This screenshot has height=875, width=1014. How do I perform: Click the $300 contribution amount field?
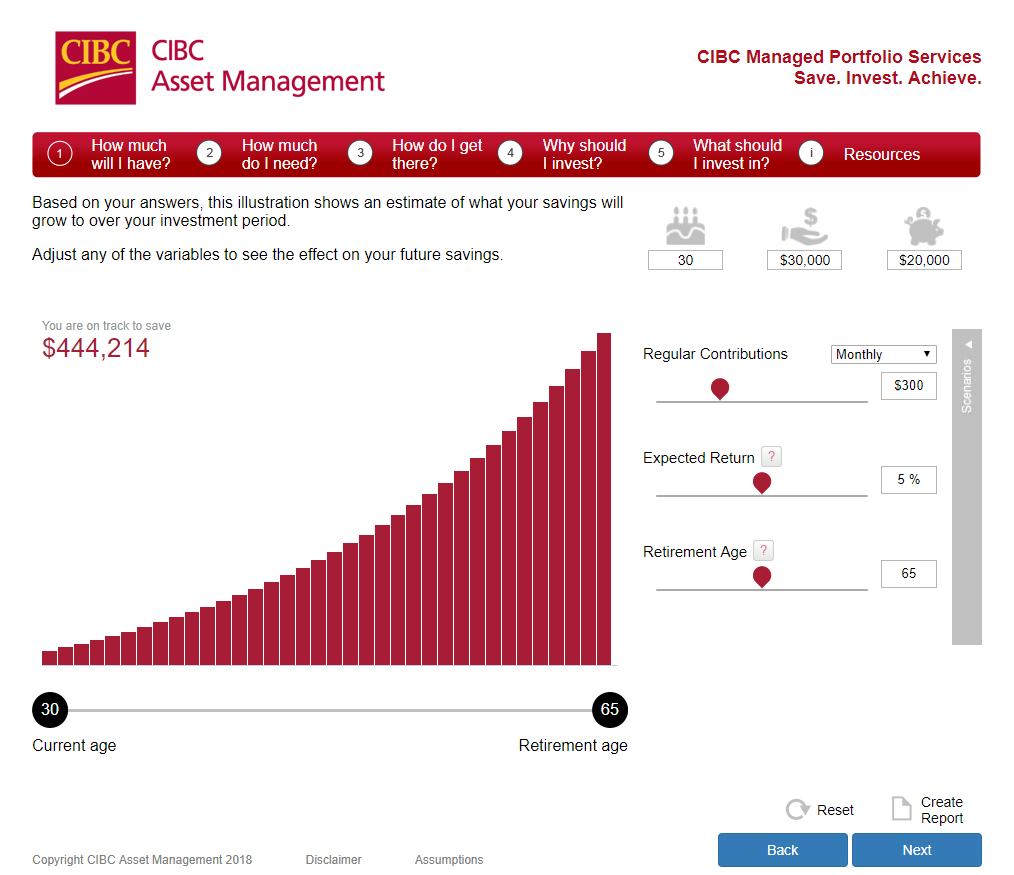(909, 386)
